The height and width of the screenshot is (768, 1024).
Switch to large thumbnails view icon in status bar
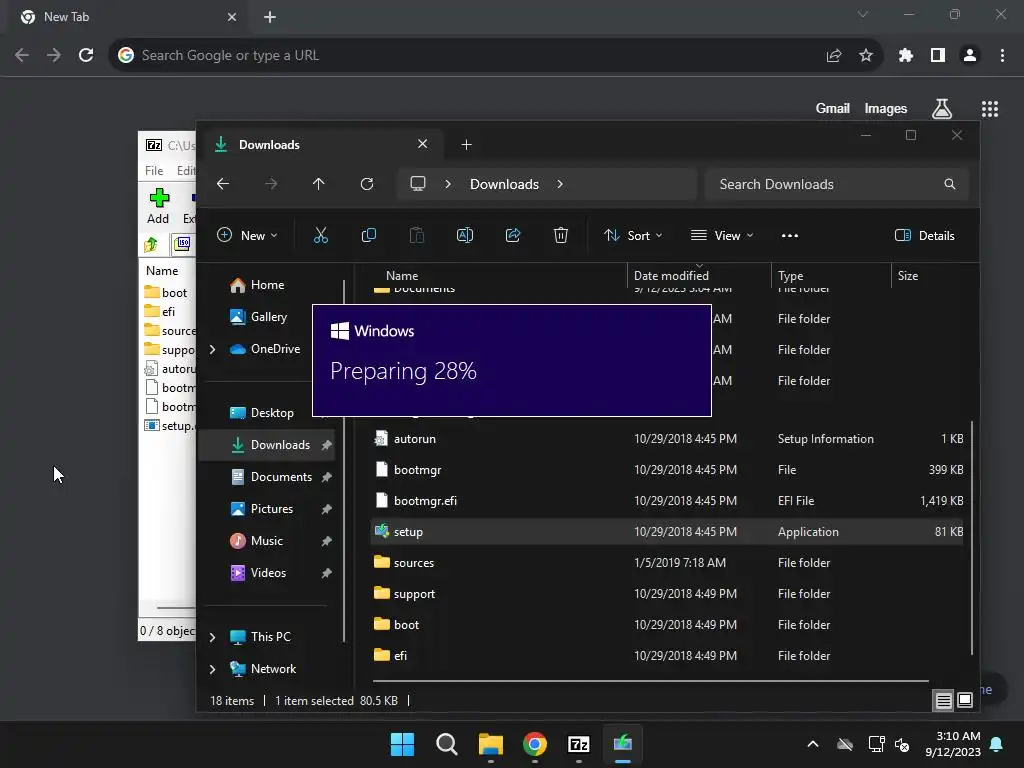pos(965,701)
